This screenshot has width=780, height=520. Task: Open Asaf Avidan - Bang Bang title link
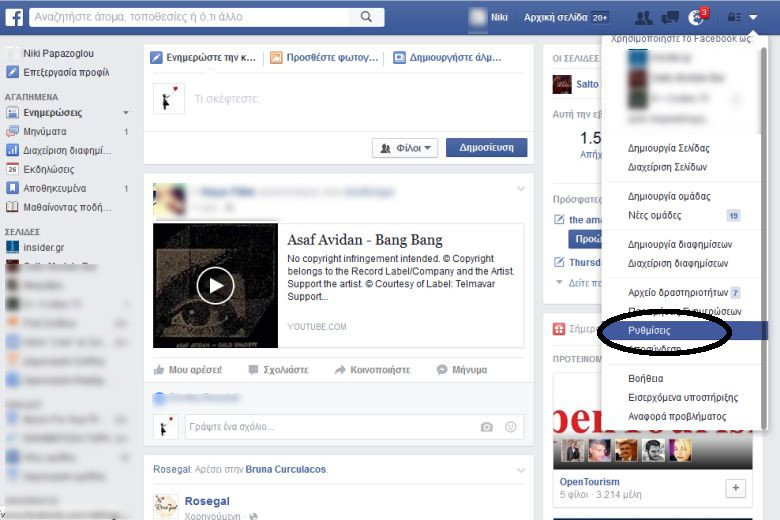365,240
